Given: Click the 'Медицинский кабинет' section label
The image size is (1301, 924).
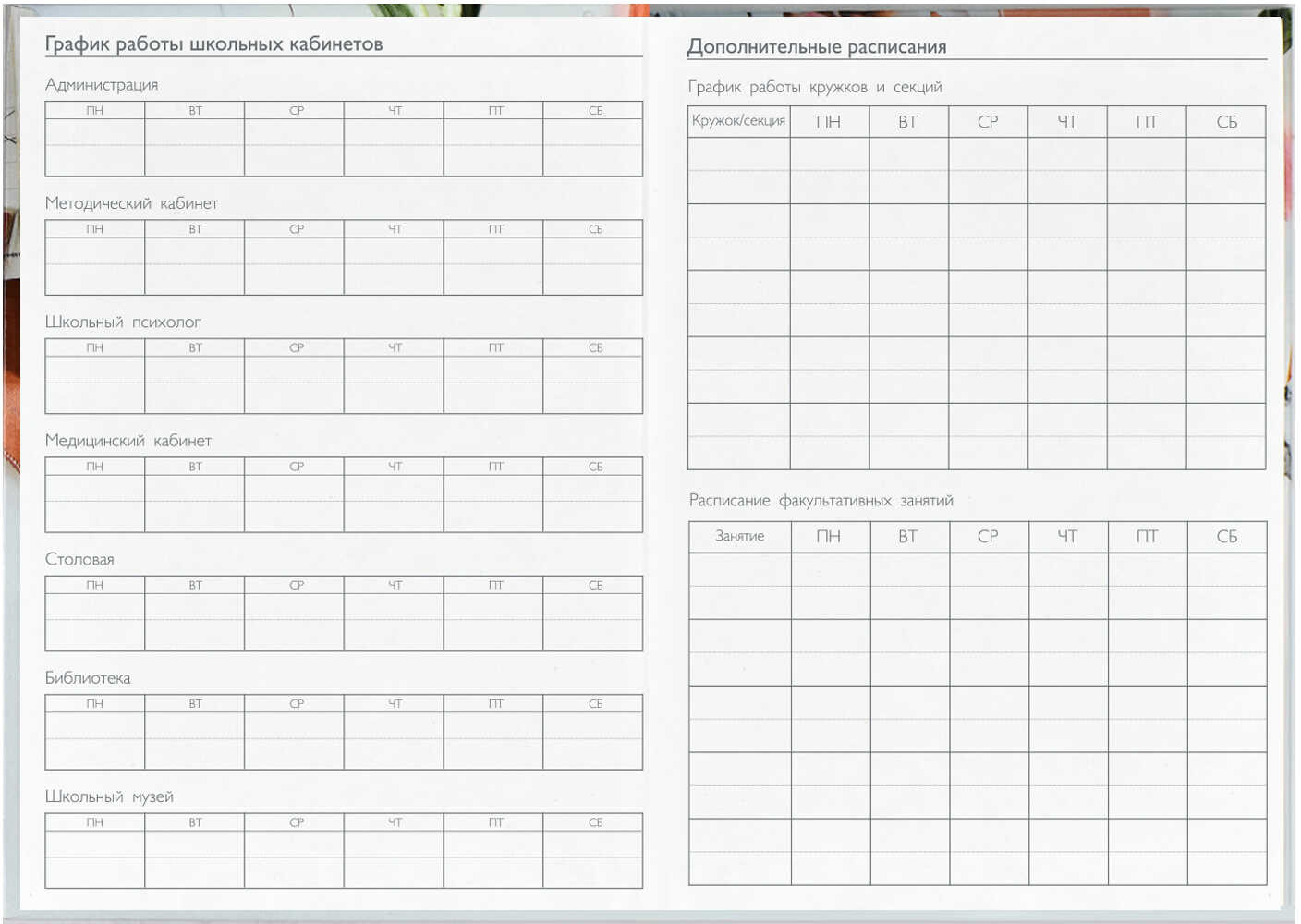Looking at the screenshot, I should (x=128, y=441).
